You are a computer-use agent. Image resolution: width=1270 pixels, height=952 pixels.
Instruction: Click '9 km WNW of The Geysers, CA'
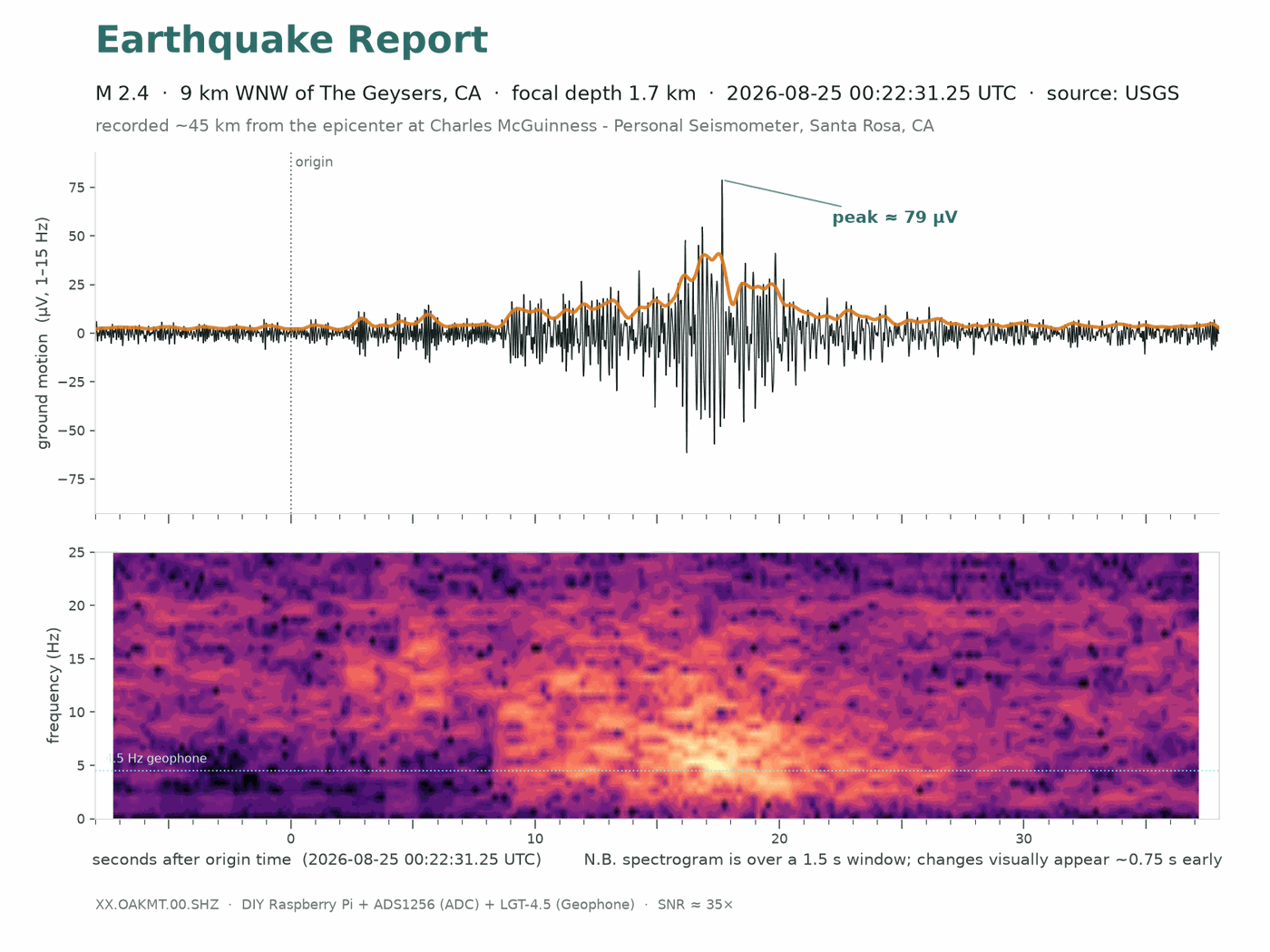coord(330,93)
